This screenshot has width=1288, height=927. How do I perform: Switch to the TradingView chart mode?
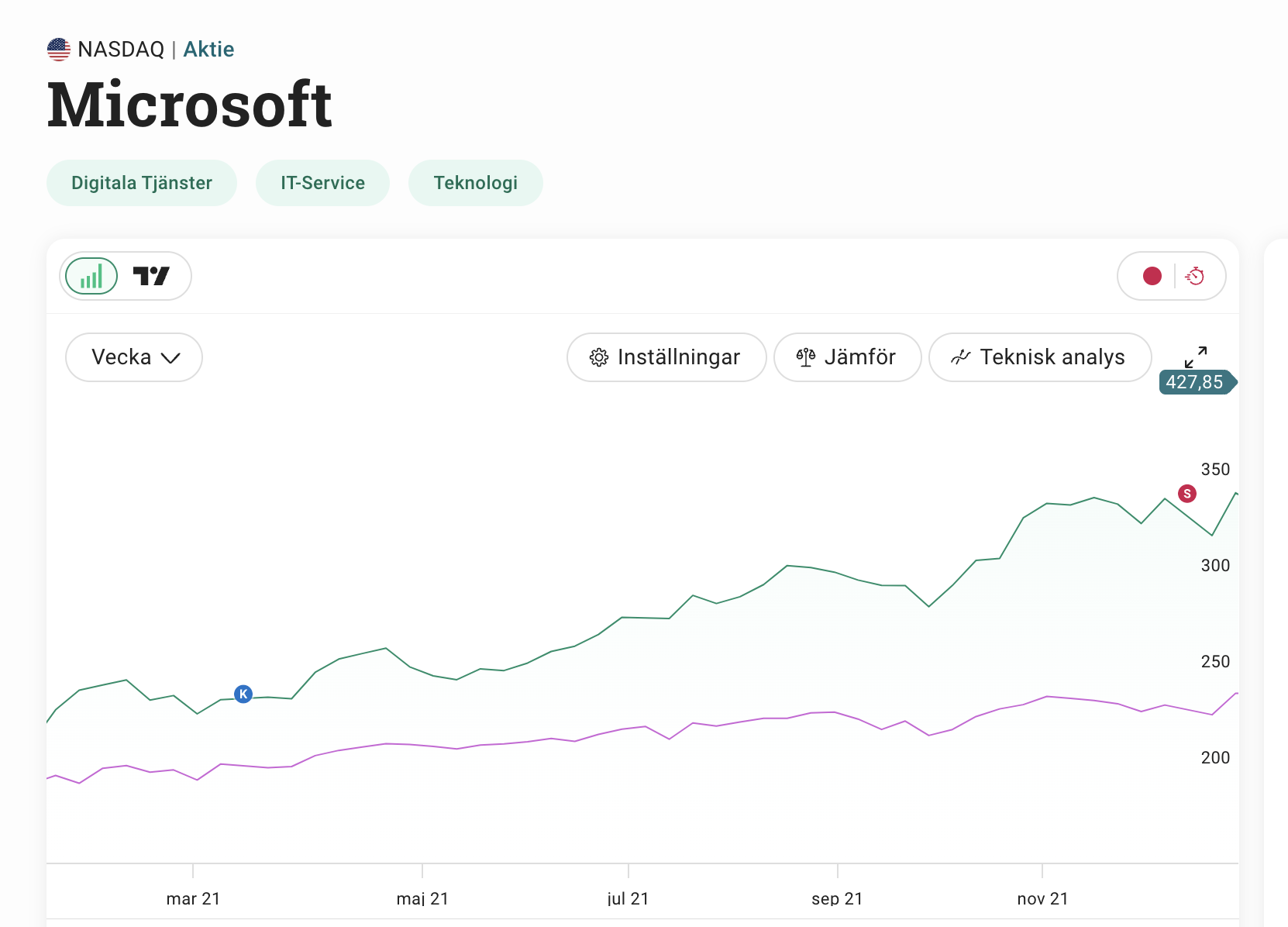(x=151, y=277)
